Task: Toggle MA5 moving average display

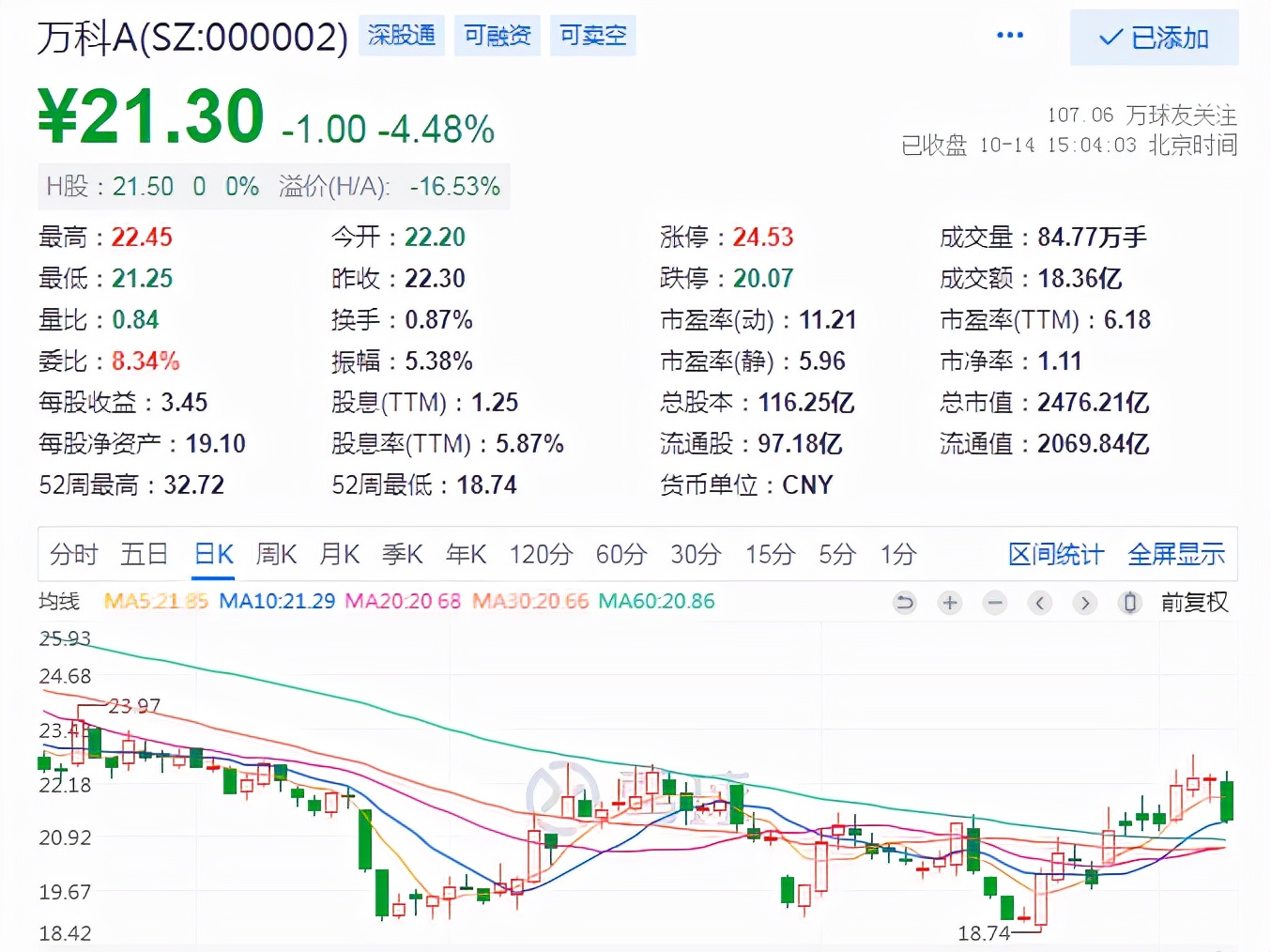Action: coord(156,600)
